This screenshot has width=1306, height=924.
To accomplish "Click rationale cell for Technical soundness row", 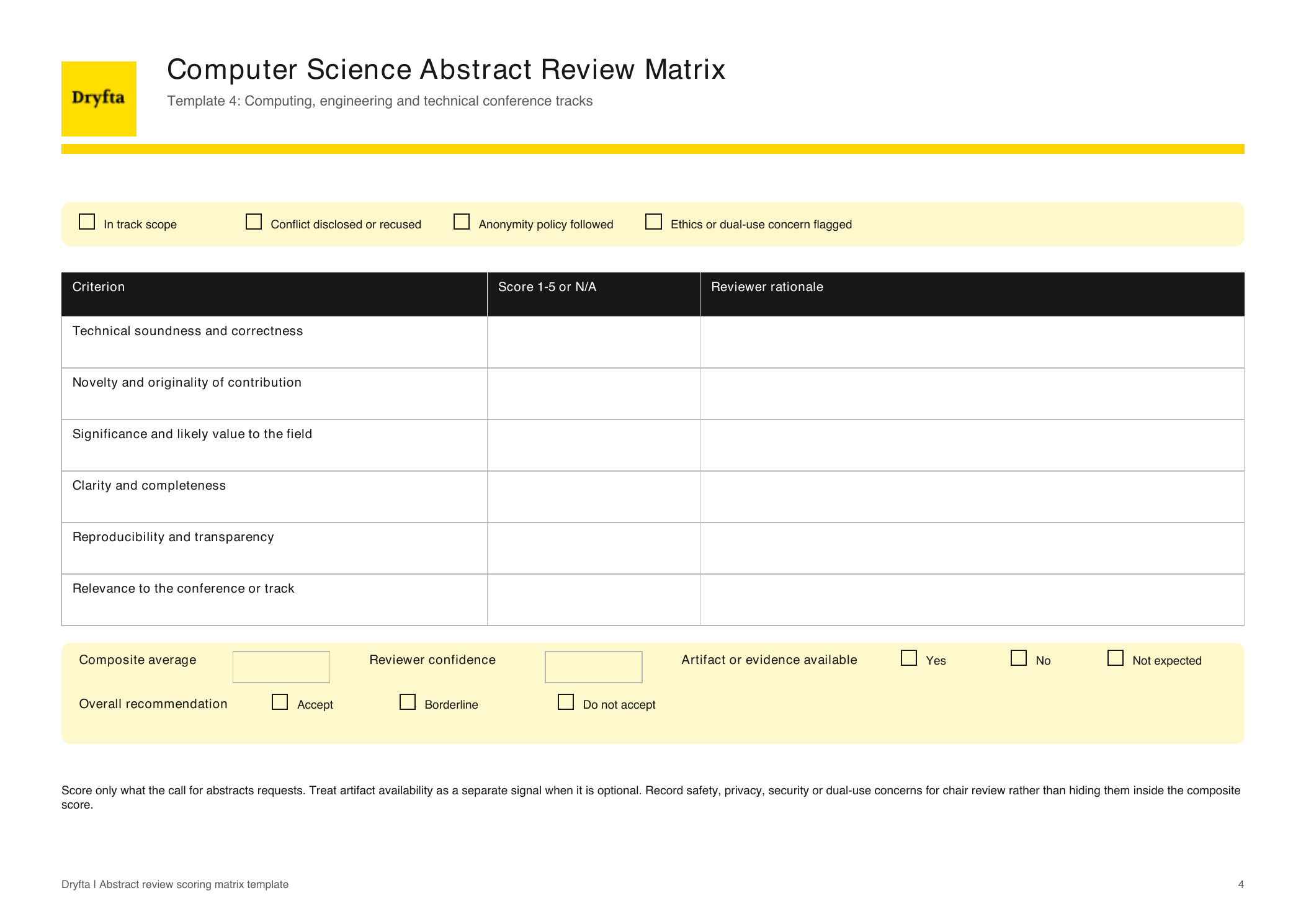I will pyautogui.click(x=972, y=343).
